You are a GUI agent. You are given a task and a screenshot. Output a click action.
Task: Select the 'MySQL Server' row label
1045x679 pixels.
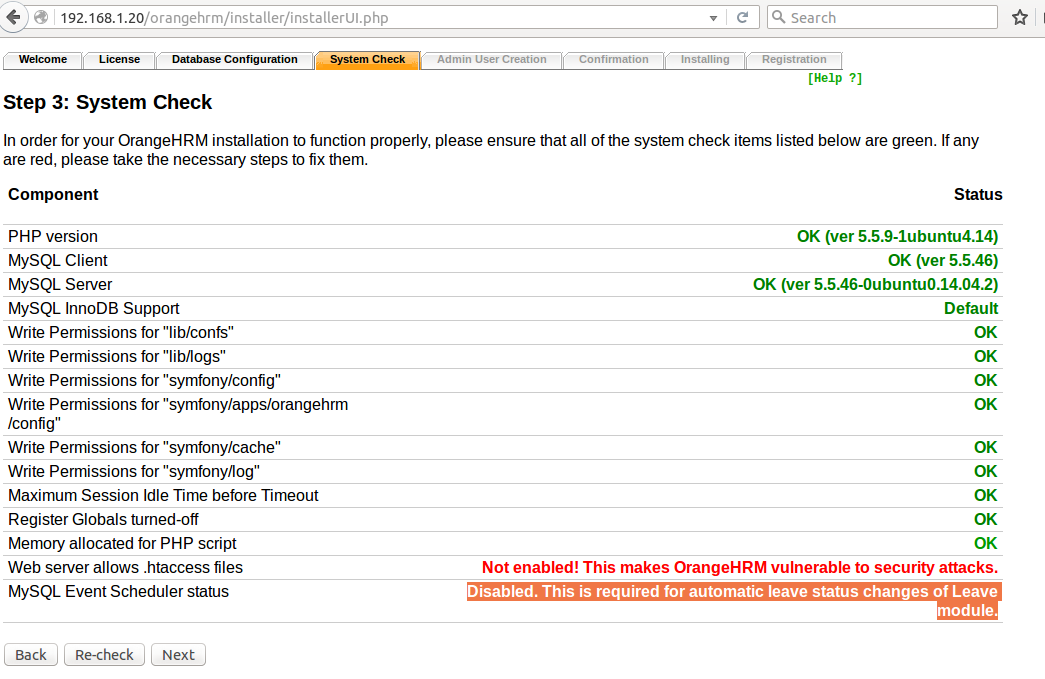60,285
